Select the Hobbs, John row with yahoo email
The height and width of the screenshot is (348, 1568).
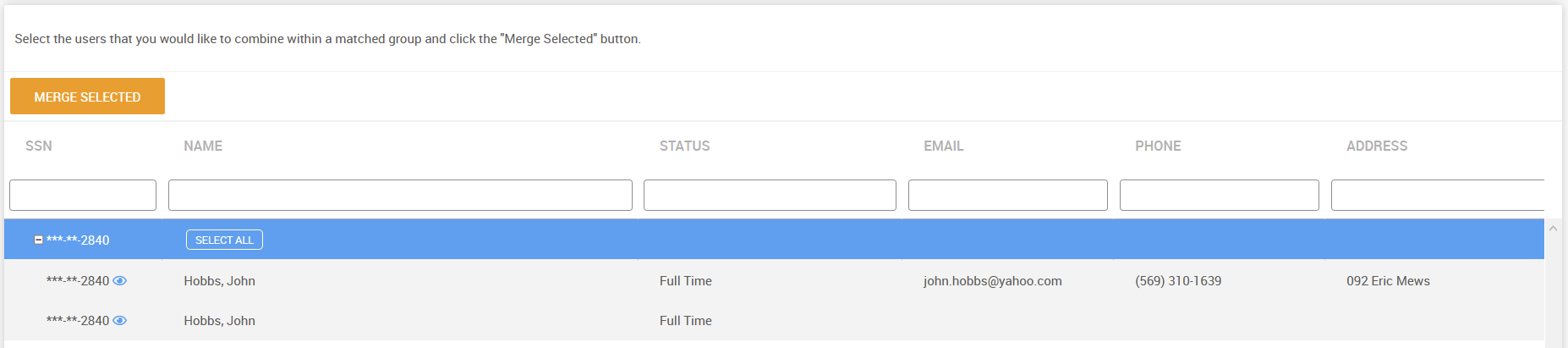point(774,281)
